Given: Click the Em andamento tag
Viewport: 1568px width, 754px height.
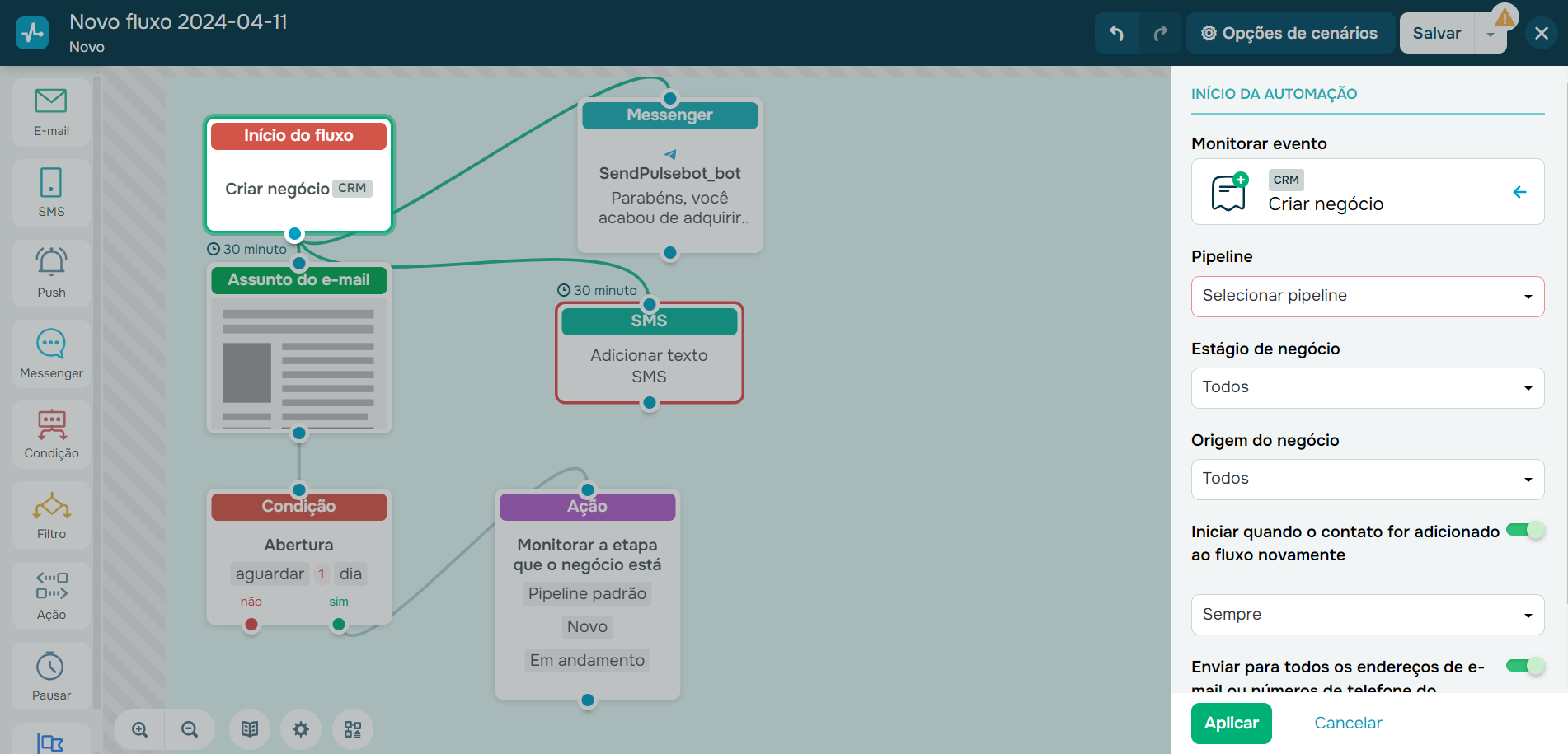Looking at the screenshot, I should click(x=588, y=660).
